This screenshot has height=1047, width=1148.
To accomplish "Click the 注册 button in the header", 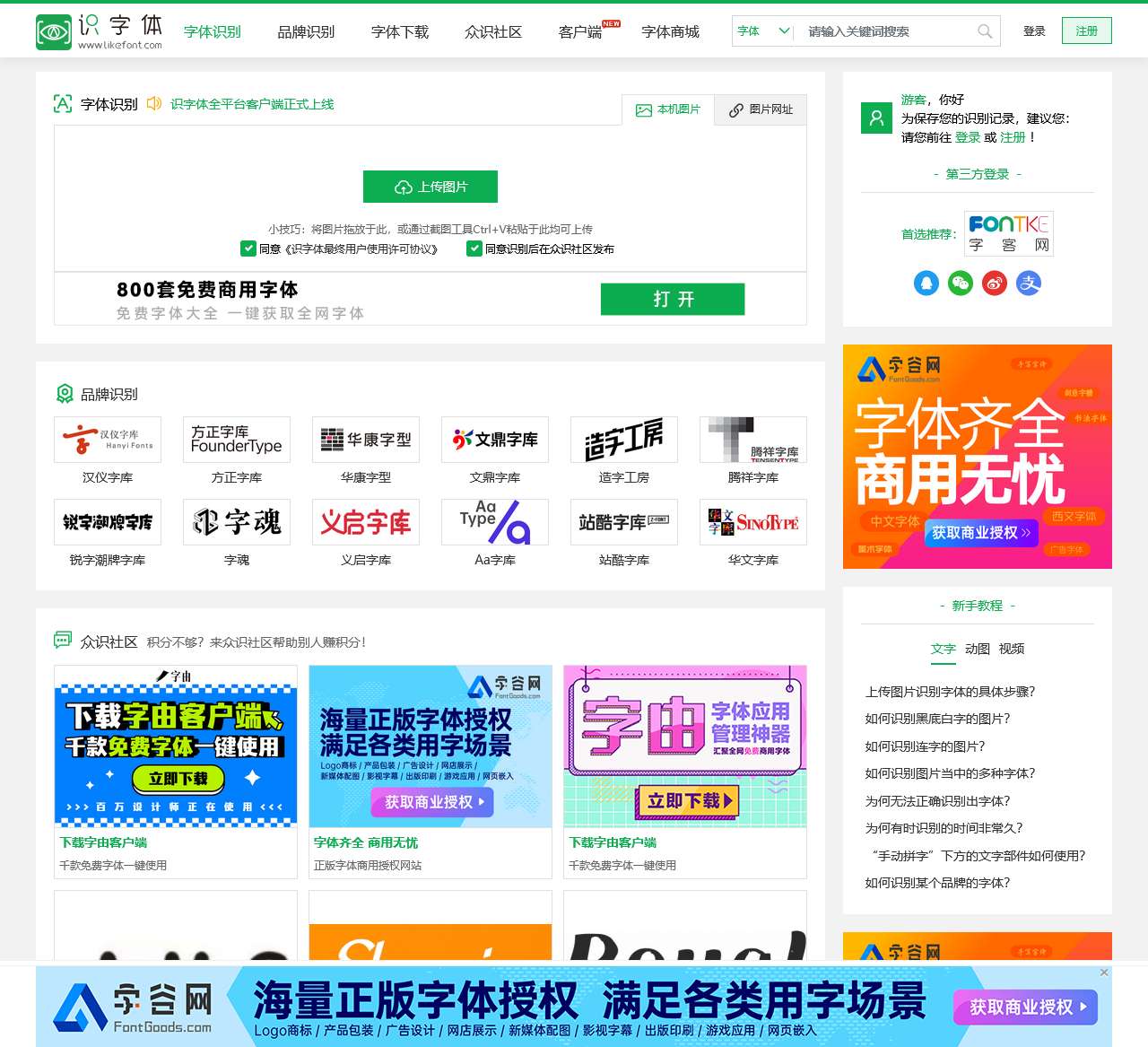I will point(1087,31).
